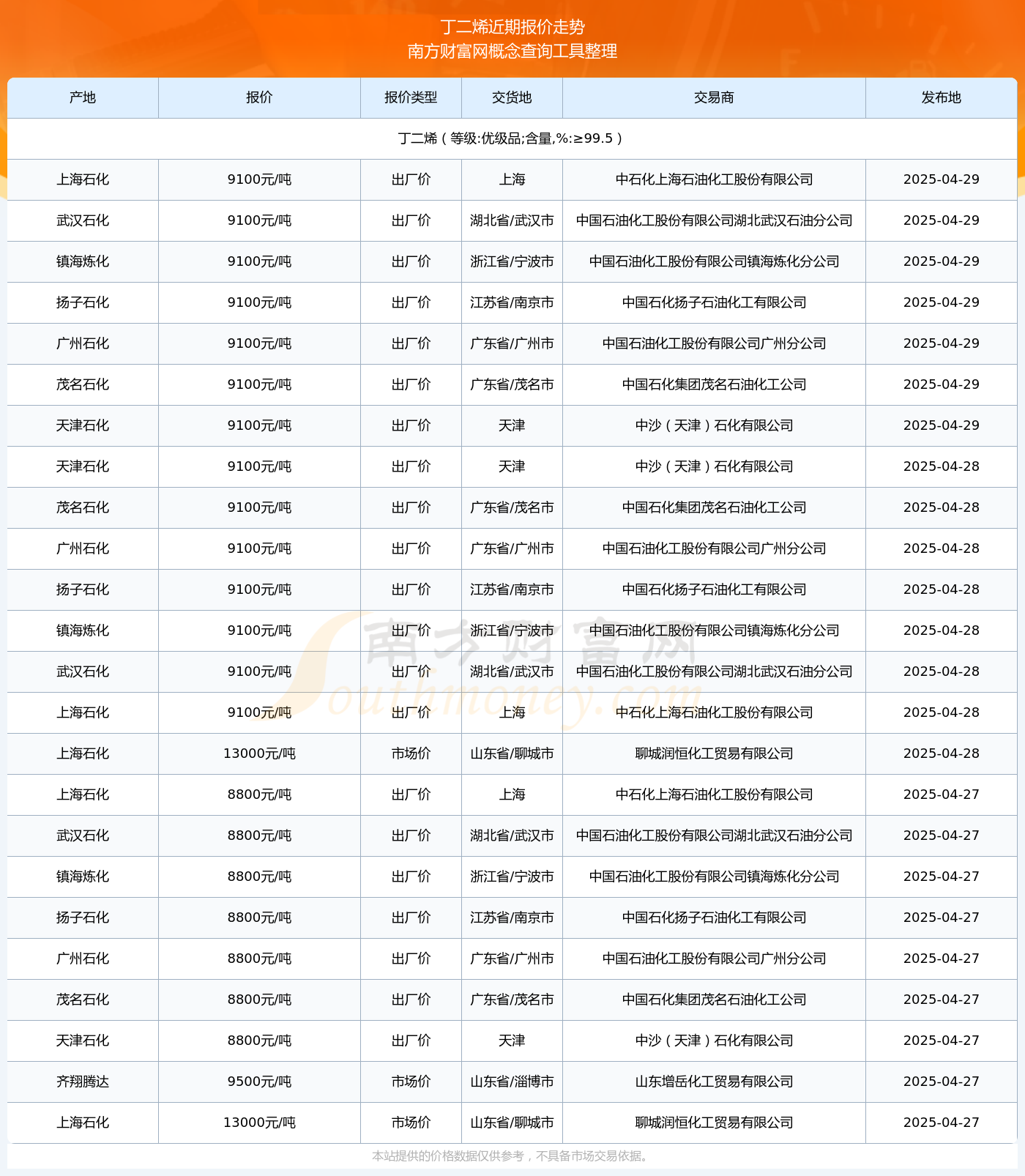Click 2025-04-27 date in 茂名石化 row
Screen dimensions: 1025x1176
tap(941, 1000)
